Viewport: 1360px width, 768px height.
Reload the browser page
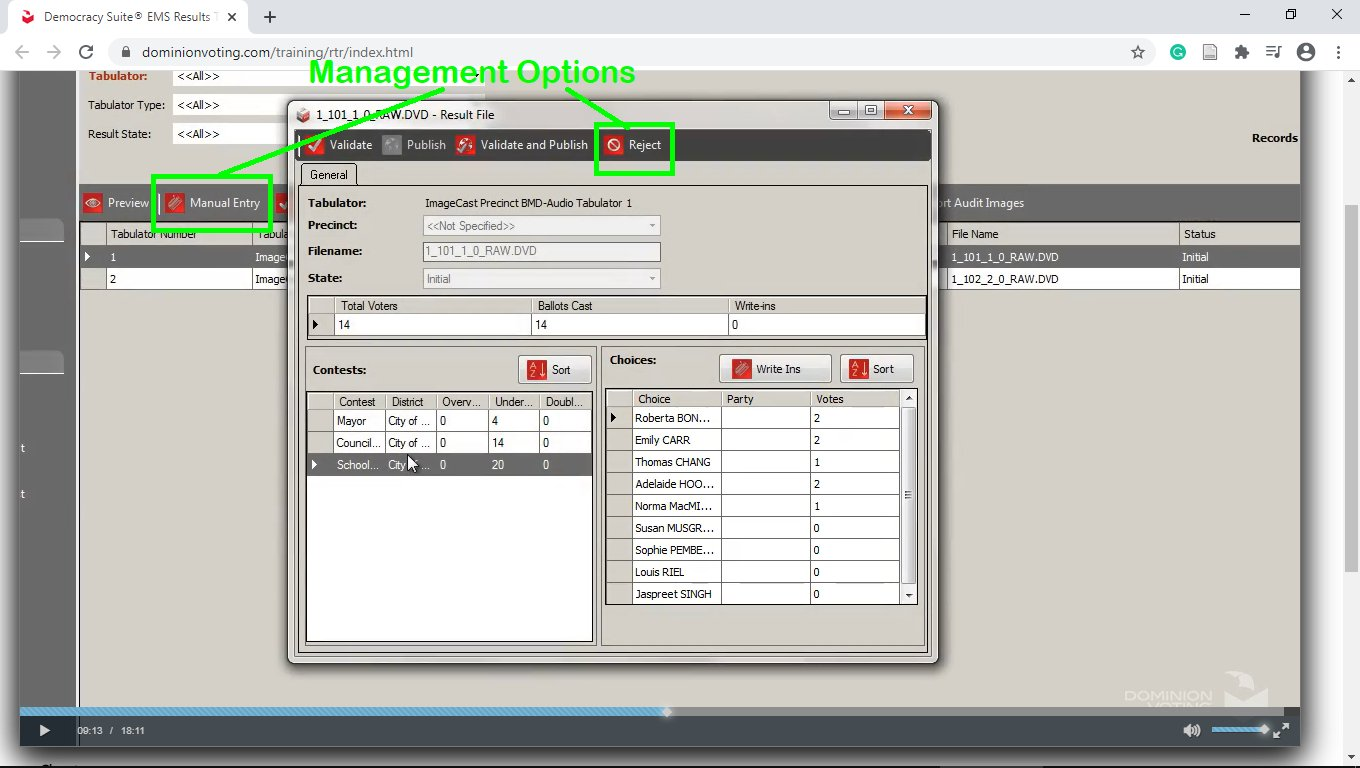click(x=86, y=52)
